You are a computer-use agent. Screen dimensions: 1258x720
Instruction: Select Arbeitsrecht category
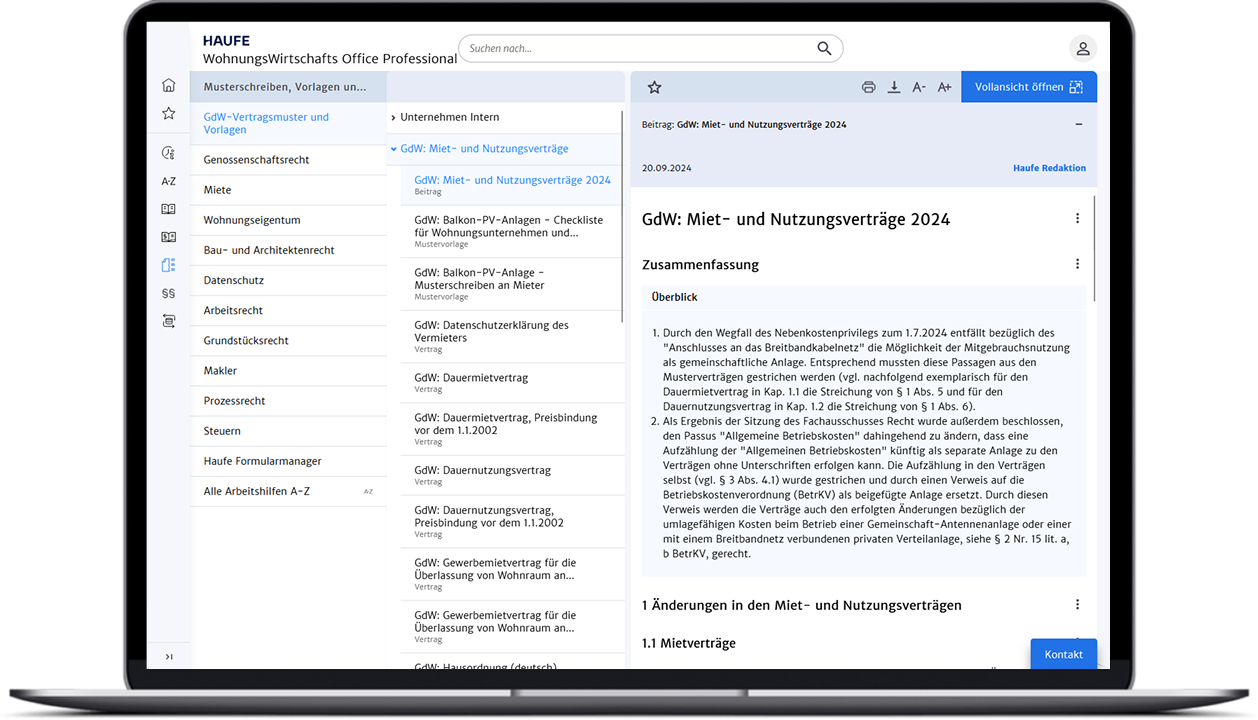[288, 310]
